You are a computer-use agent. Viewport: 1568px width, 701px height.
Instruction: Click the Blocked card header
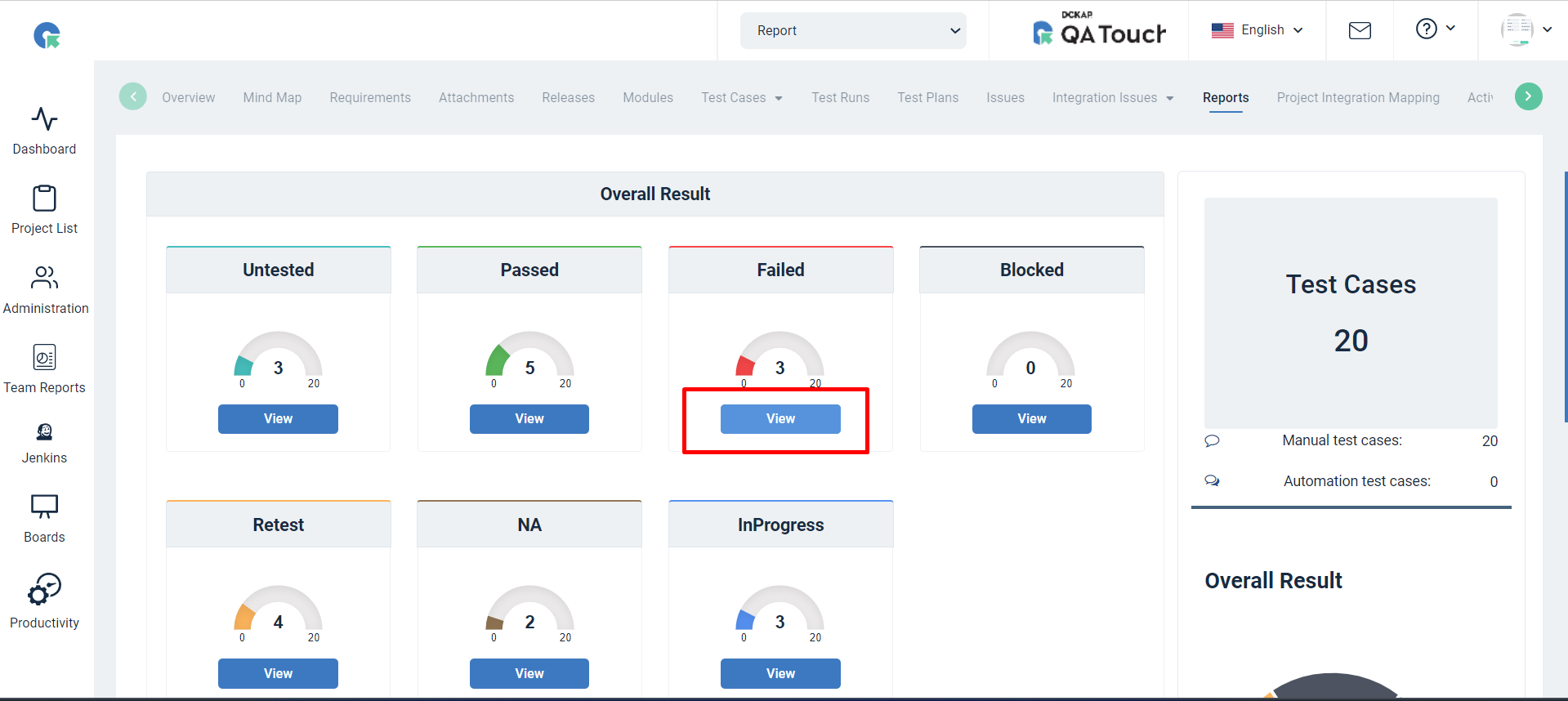pos(1032,270)
